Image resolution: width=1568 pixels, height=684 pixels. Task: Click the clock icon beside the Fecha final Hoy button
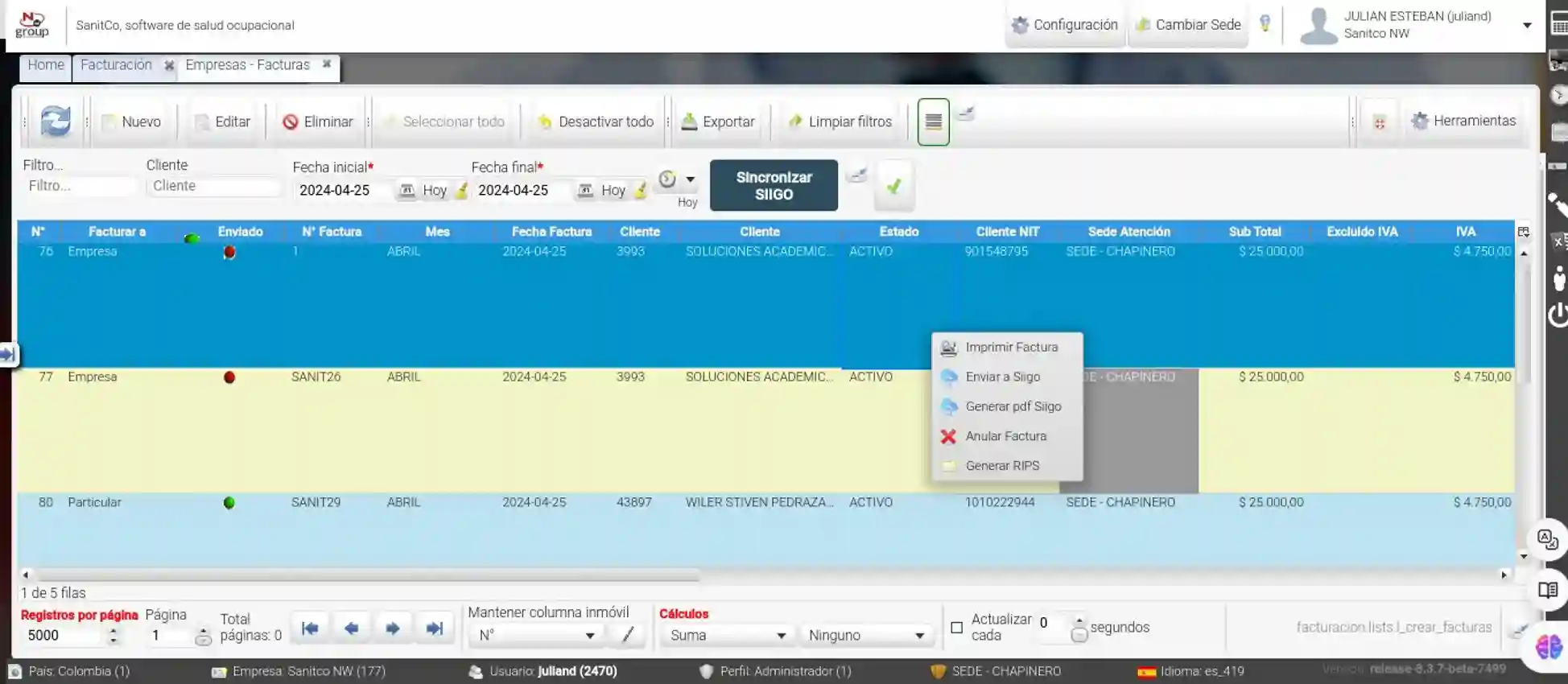pos(667,179)
